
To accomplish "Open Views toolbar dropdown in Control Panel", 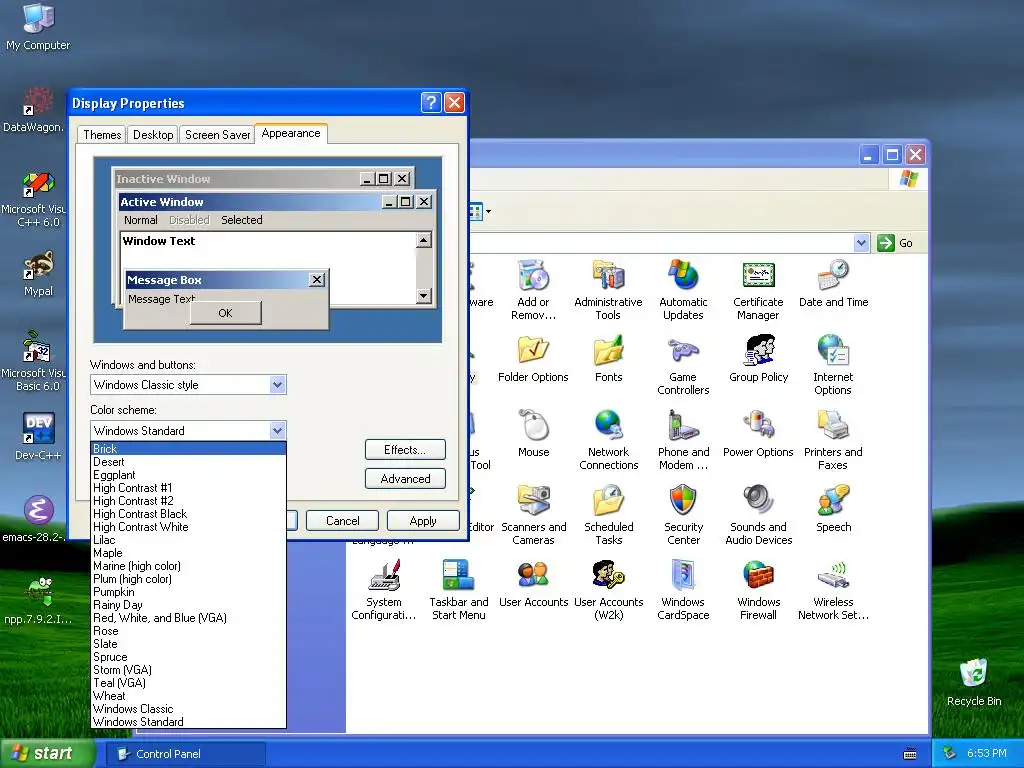I will (x=488, y=212).
